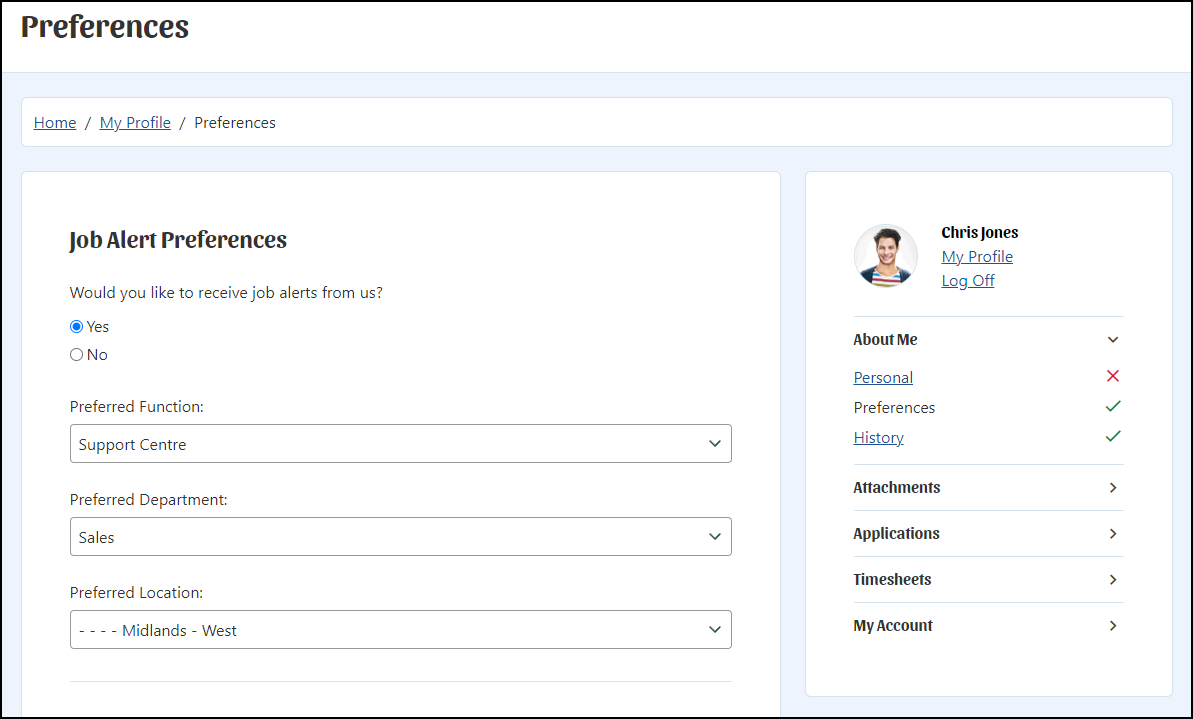This screenshot has width=1193, height=719.
Task: Select the Yes radio button for job alerts
Action: click(x=76, y=326)
